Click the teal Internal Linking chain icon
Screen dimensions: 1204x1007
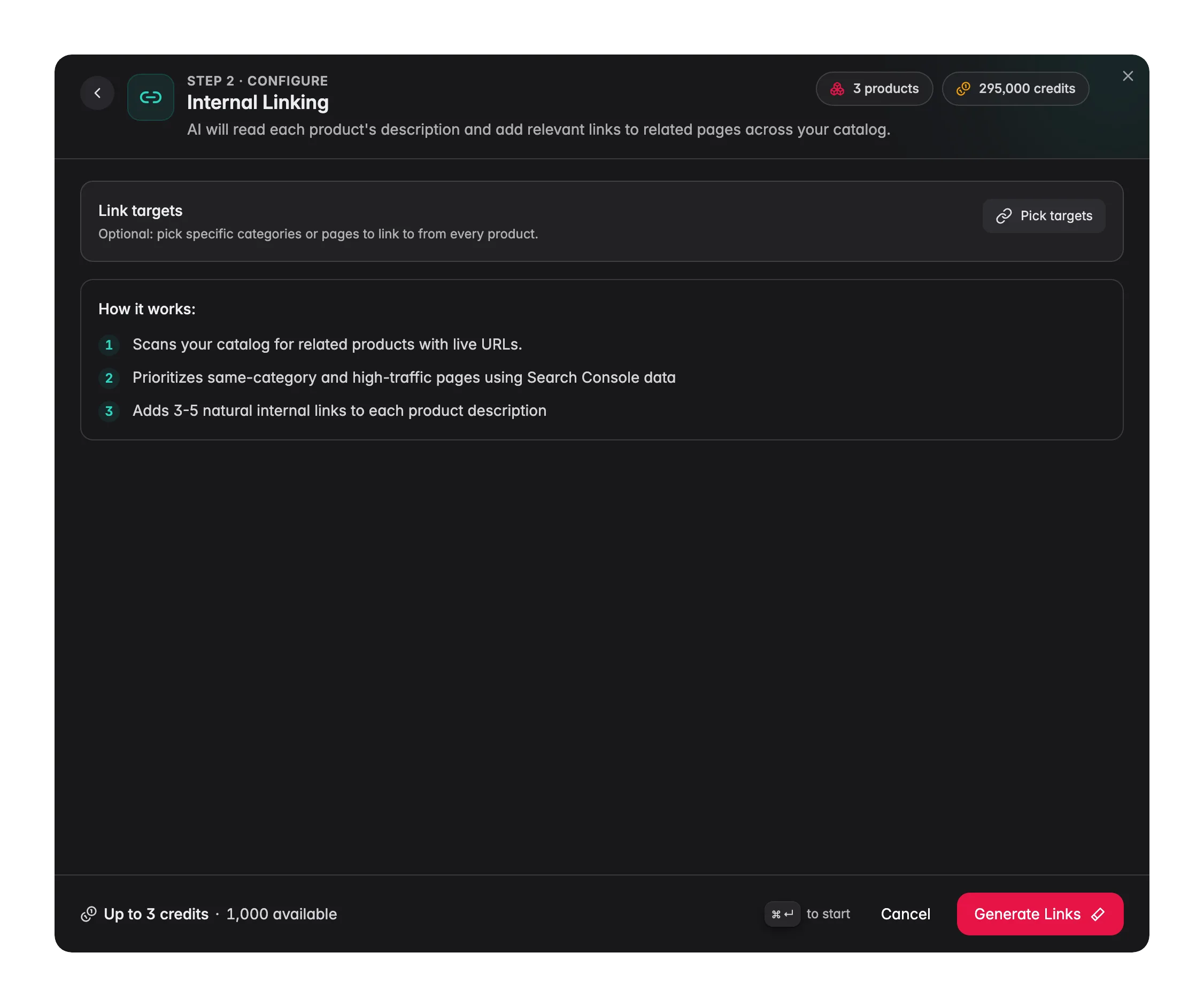coord(150,97)
